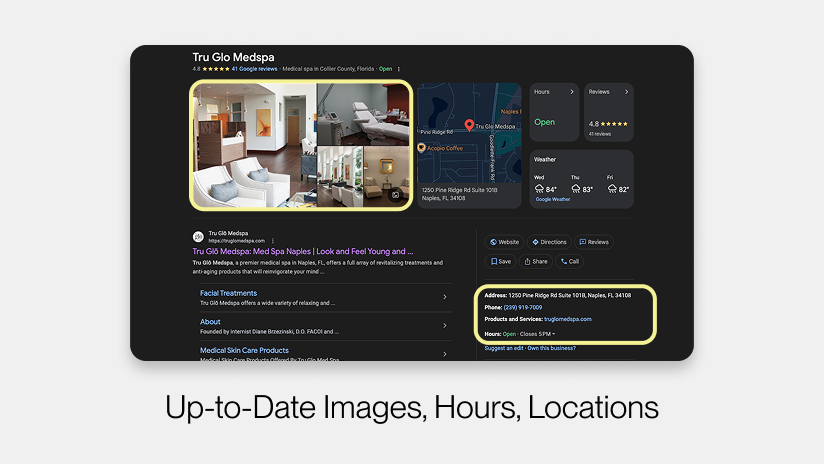Click Own this business? link
Screen dimensions: 824x464
click(x=551, y=348)
